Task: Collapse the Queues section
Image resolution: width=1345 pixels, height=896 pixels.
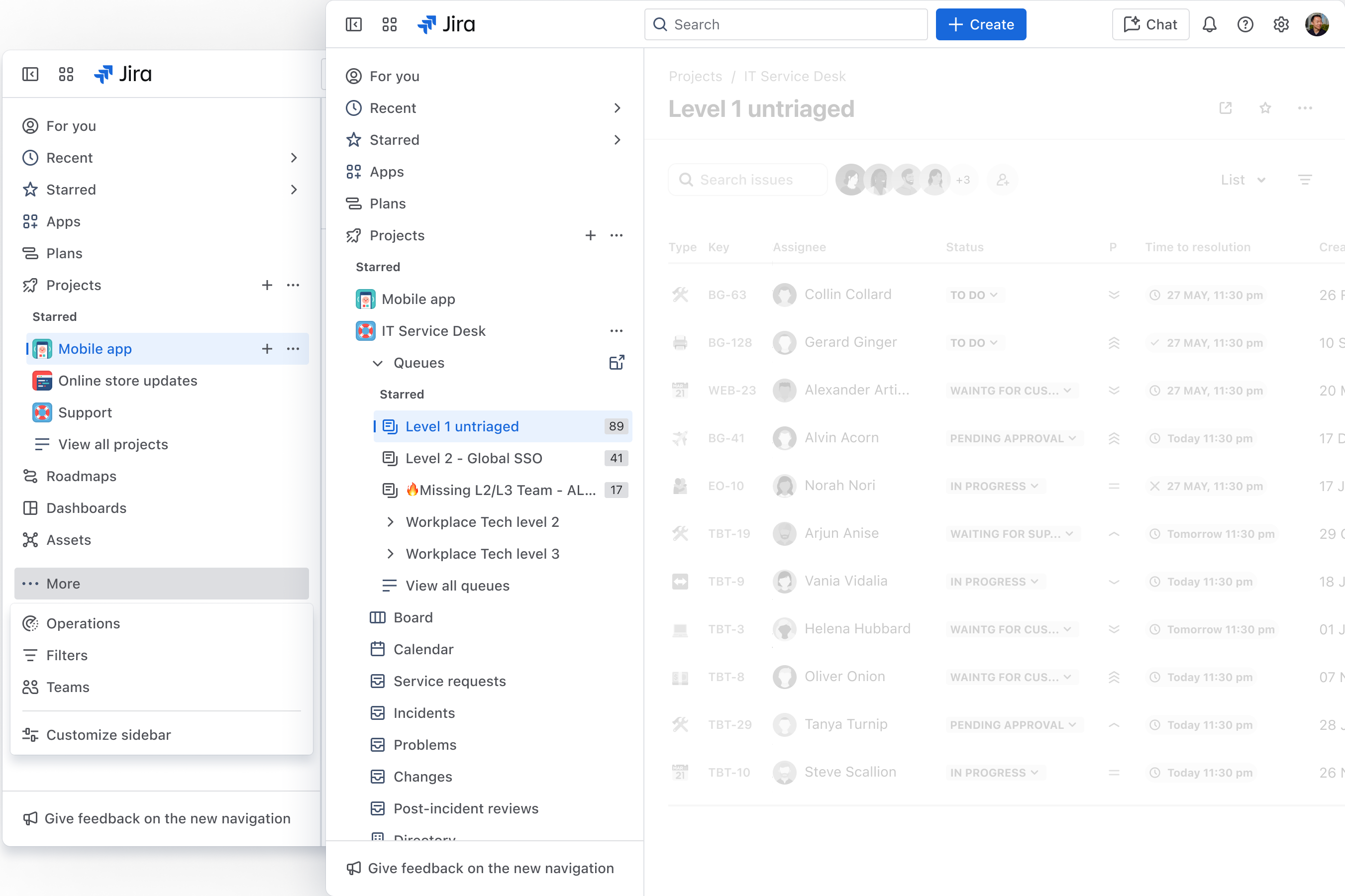Action: (x=378, y=363)
